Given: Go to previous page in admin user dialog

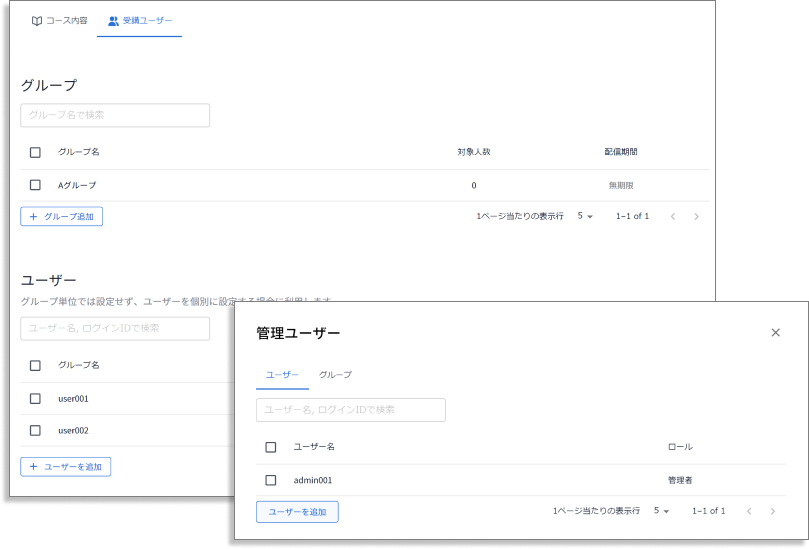Looking at the screenshot, I should coord(749,511).
